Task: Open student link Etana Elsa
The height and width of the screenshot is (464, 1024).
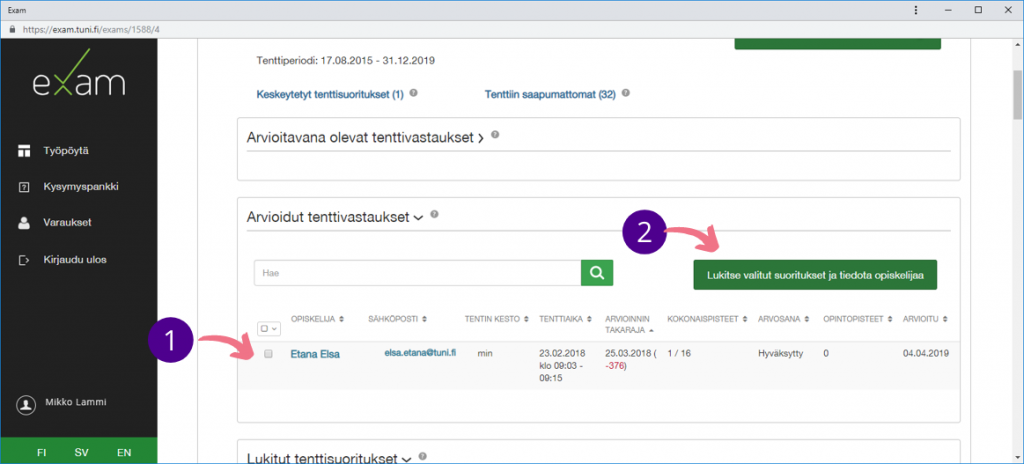Action: click(316, 353)
